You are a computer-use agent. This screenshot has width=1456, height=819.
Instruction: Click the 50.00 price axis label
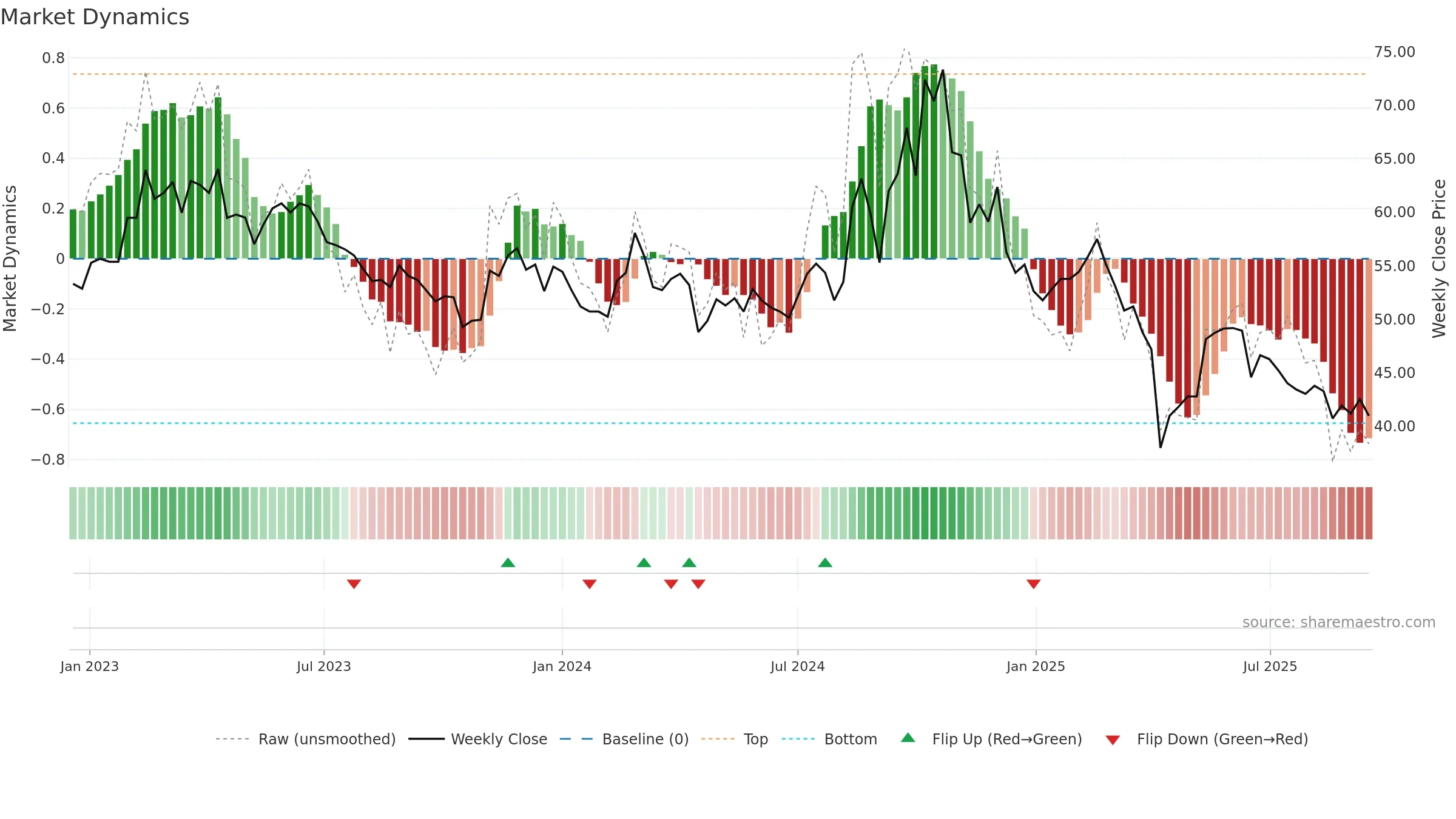[1395, 320]
